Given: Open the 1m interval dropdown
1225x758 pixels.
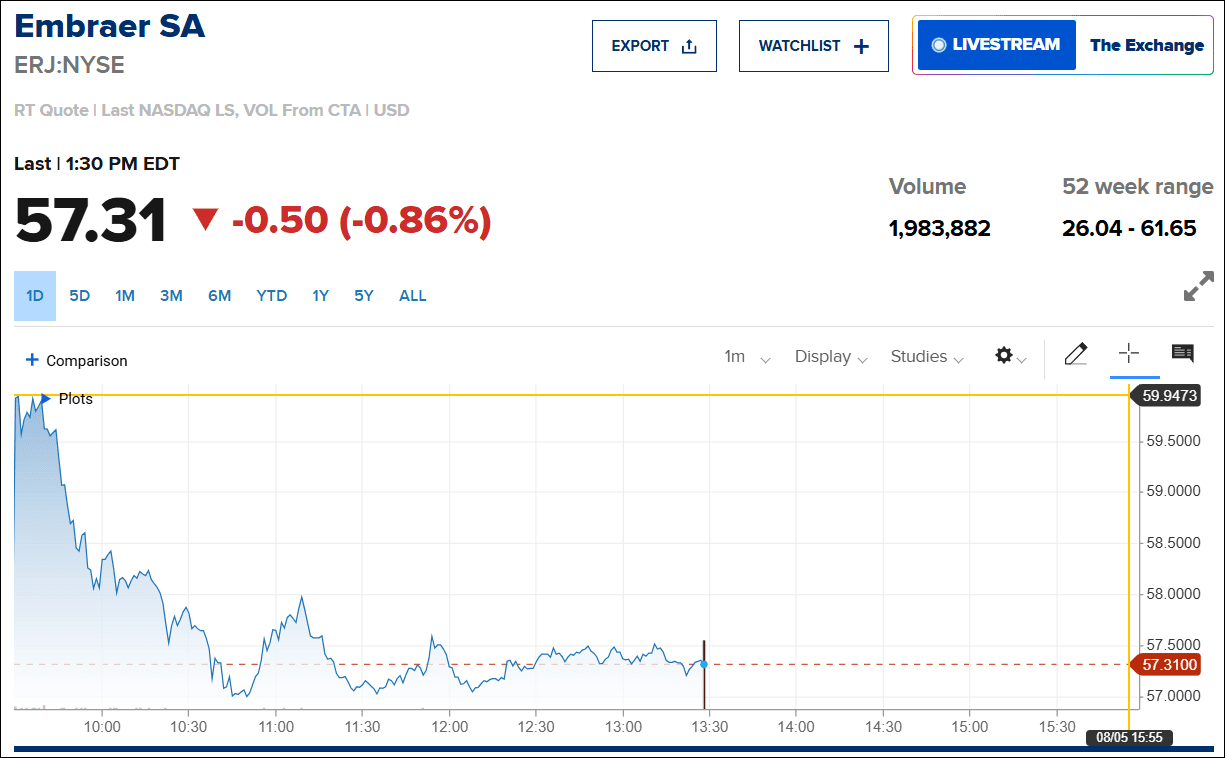Looking at the screenshot, I should point(747,357).
